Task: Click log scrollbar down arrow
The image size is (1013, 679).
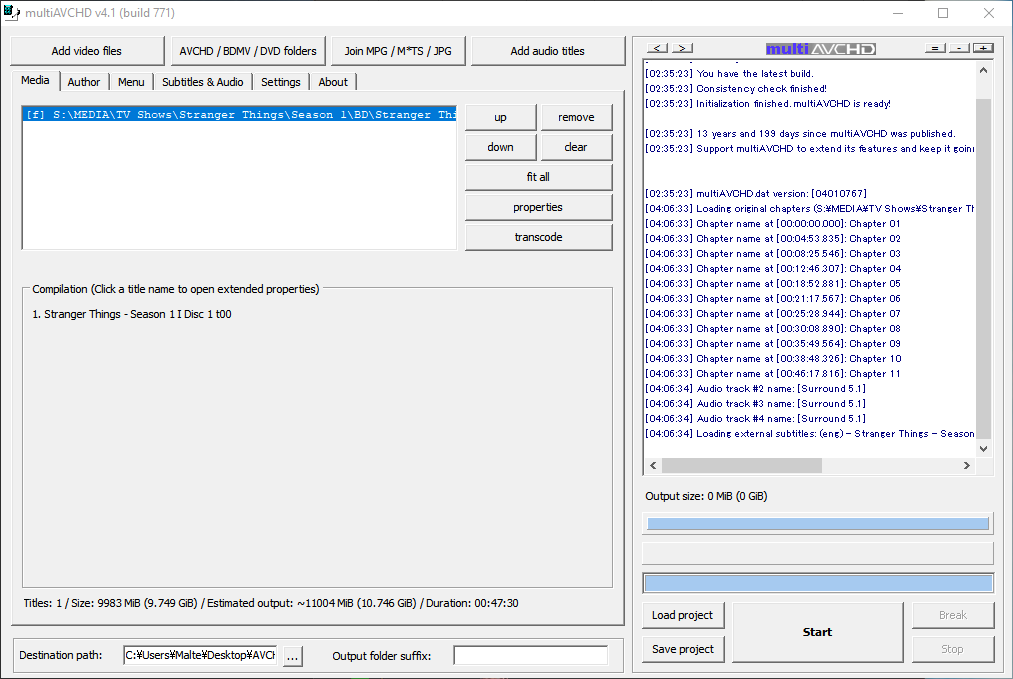Action: pyautogui.click(x=983, y=449)
